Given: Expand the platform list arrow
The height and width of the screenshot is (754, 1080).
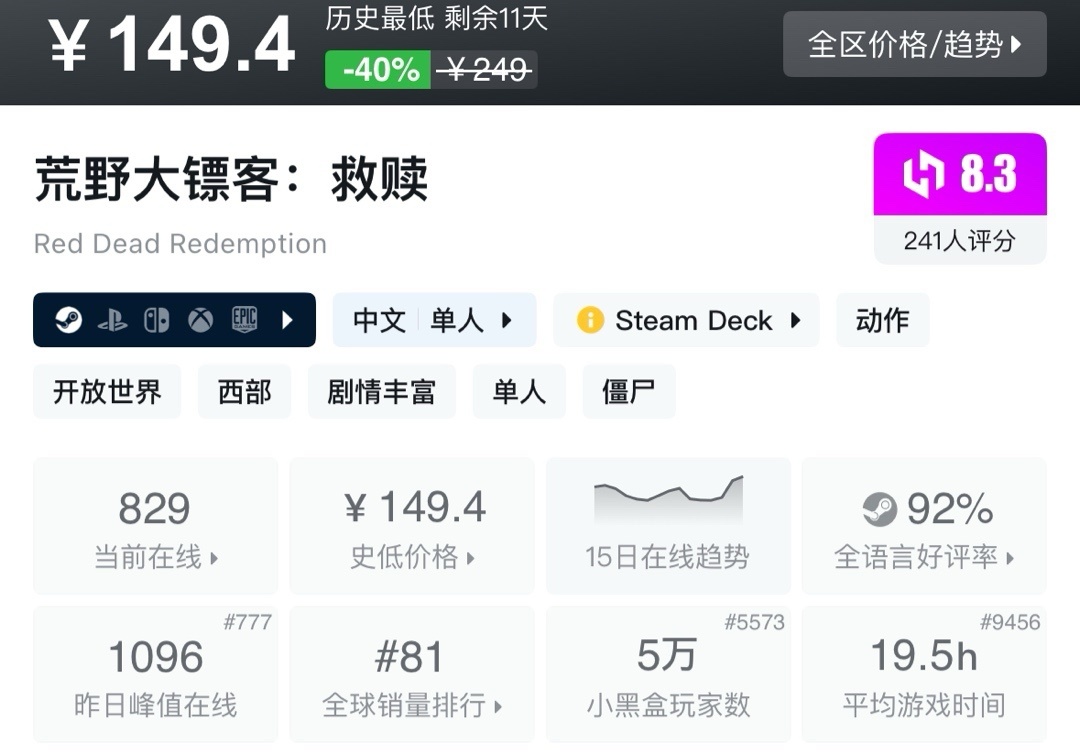Looking at the screenshot, I should [288, 320].
